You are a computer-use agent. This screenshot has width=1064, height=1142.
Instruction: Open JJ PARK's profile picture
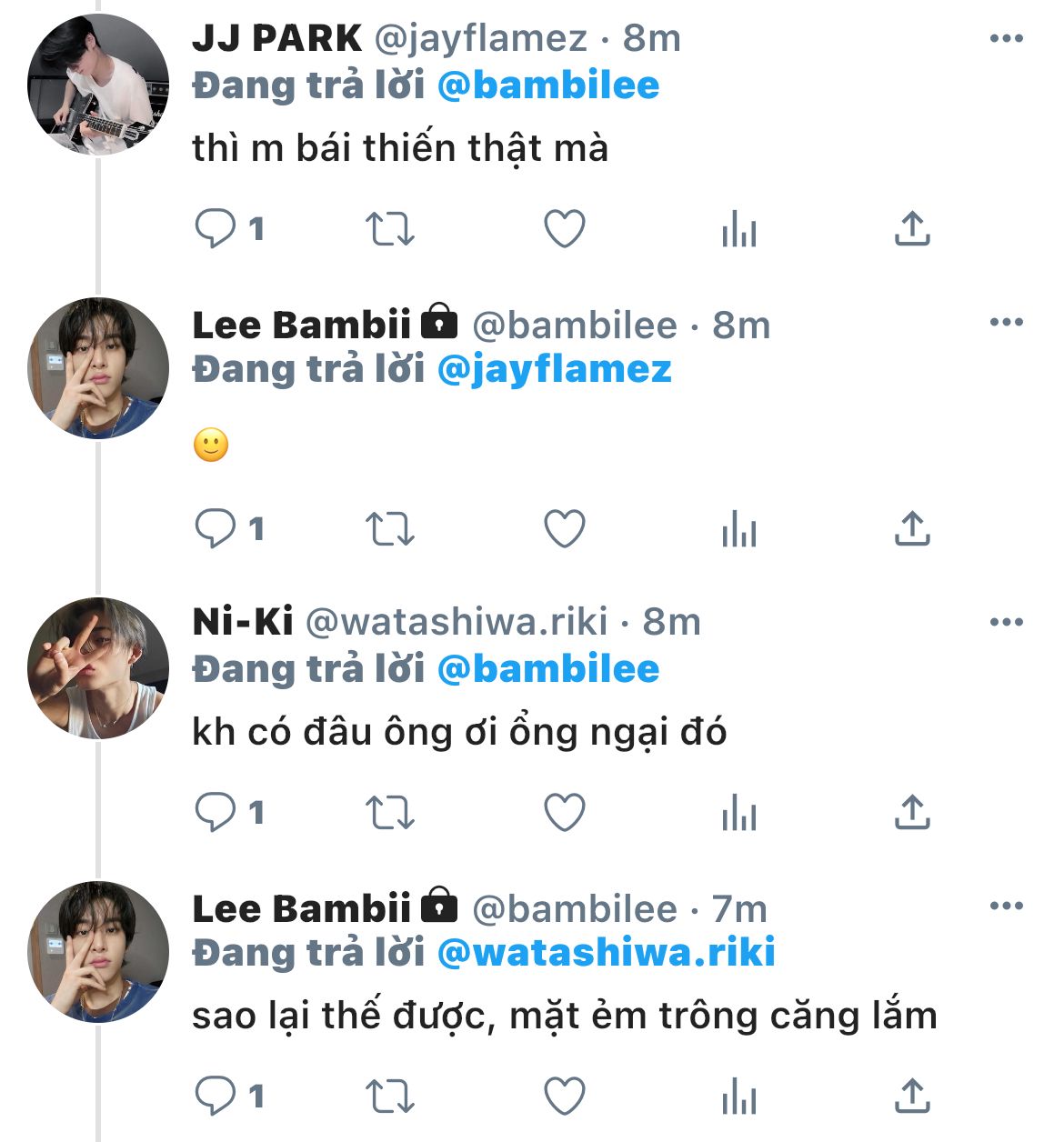(x=98, y=84)
